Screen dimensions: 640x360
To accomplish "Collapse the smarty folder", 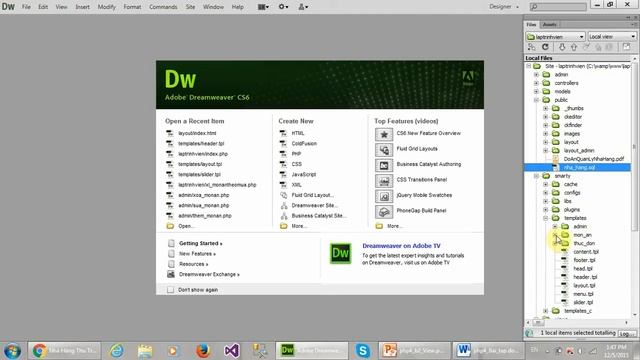I will click(536, 176).
